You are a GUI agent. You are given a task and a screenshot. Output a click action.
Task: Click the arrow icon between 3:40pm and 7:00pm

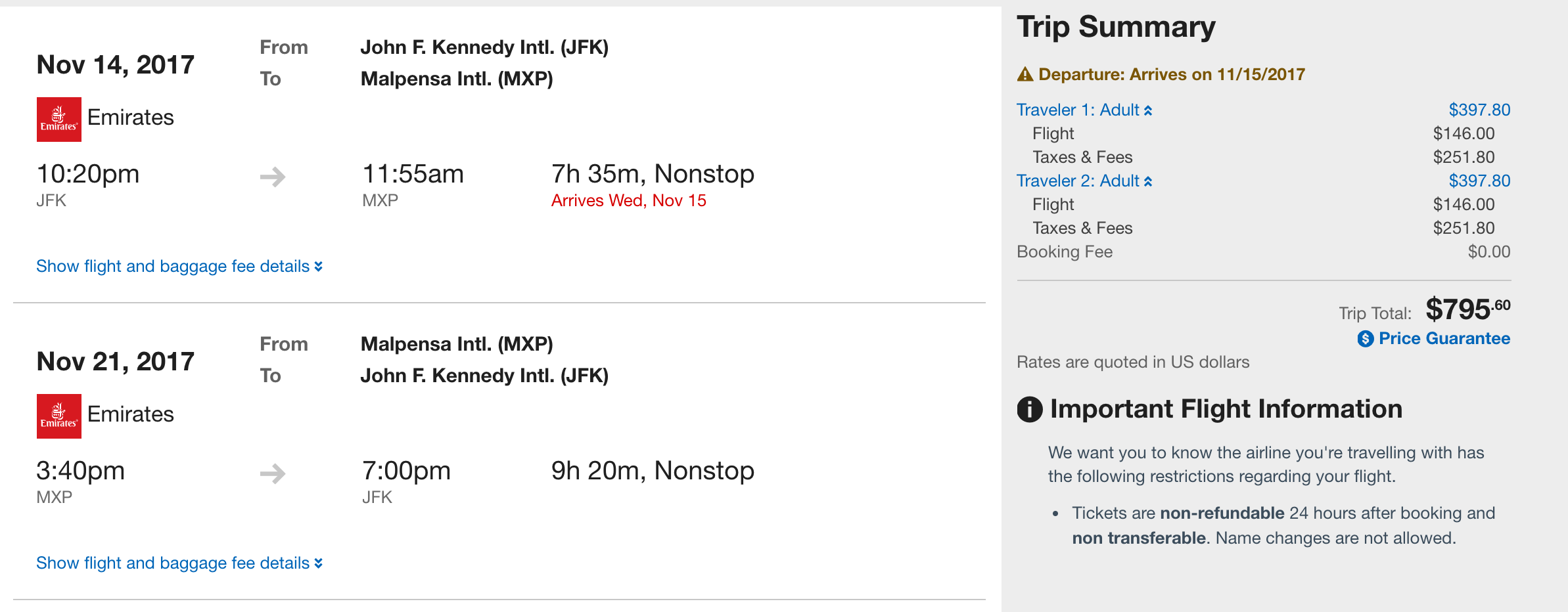click(273, 473)
